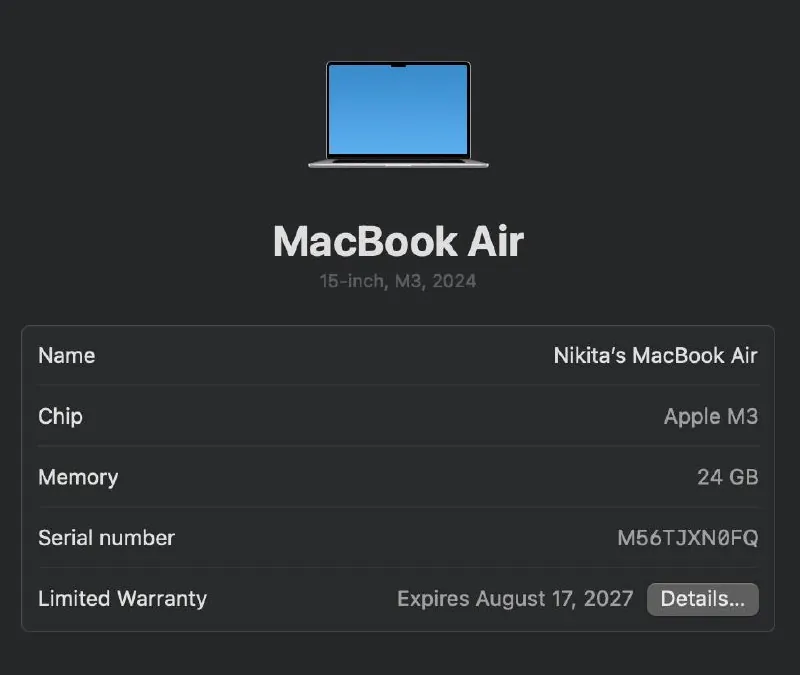This screenshot has width=800, height=675.
Task: Click the word Air in the title
Action: (496, 241)
